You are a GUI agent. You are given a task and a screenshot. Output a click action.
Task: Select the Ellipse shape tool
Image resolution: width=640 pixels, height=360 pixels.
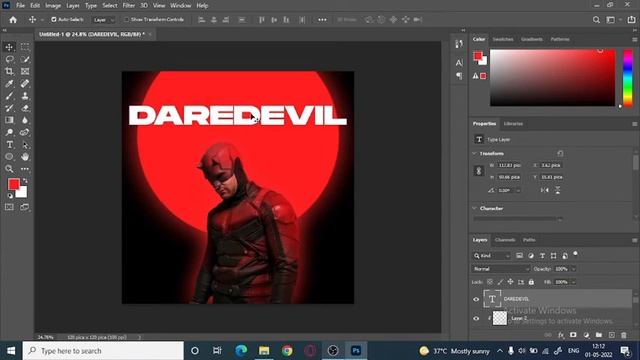pos(9,157)
